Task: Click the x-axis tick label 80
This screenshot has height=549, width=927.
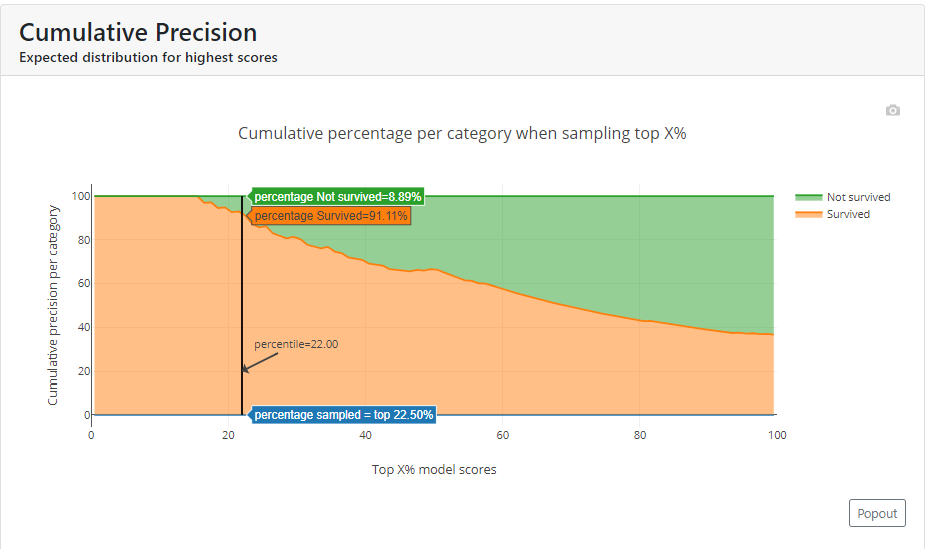Action: pos(640,436)
